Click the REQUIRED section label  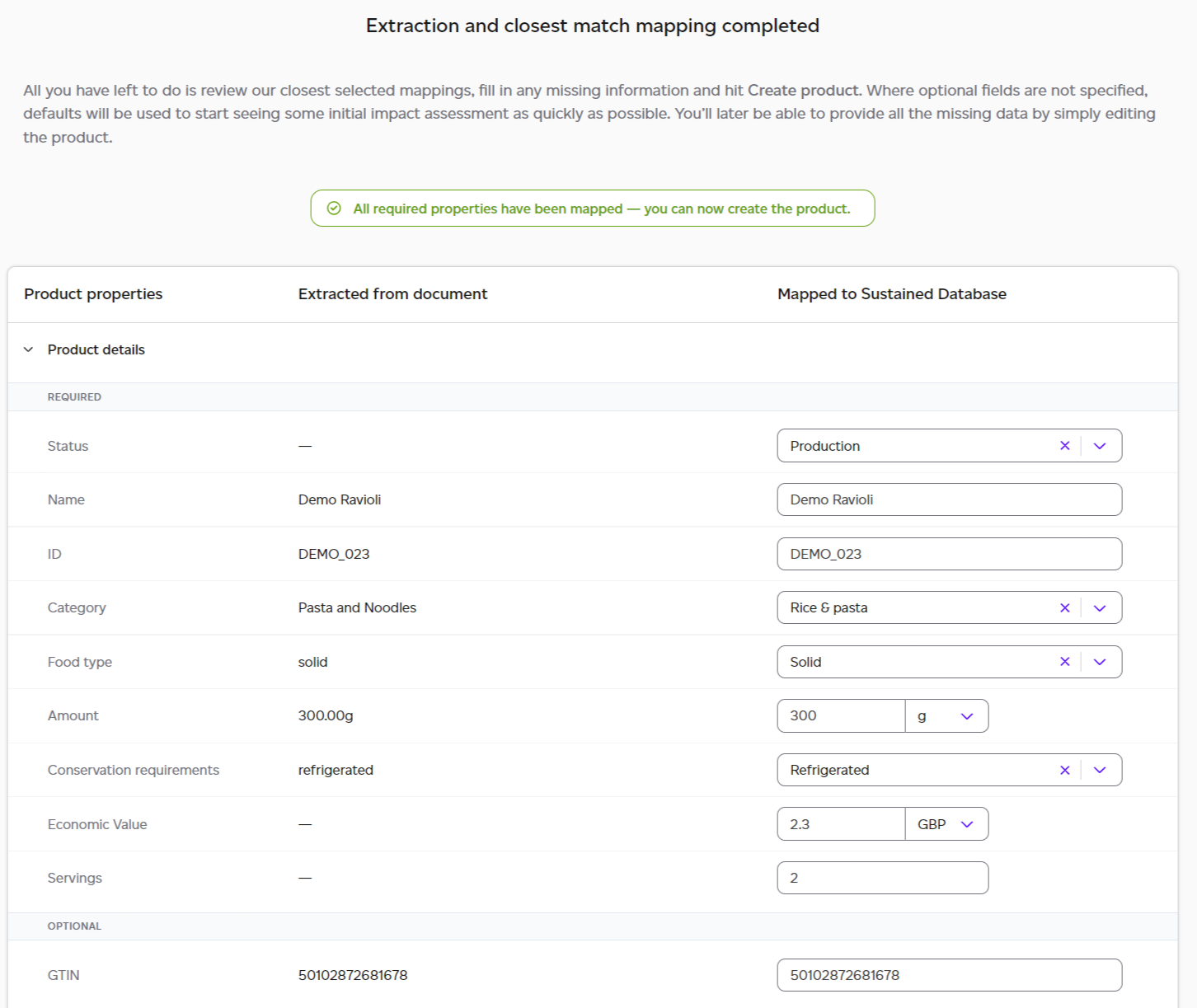pyautogui.click(x=74, y=396)
